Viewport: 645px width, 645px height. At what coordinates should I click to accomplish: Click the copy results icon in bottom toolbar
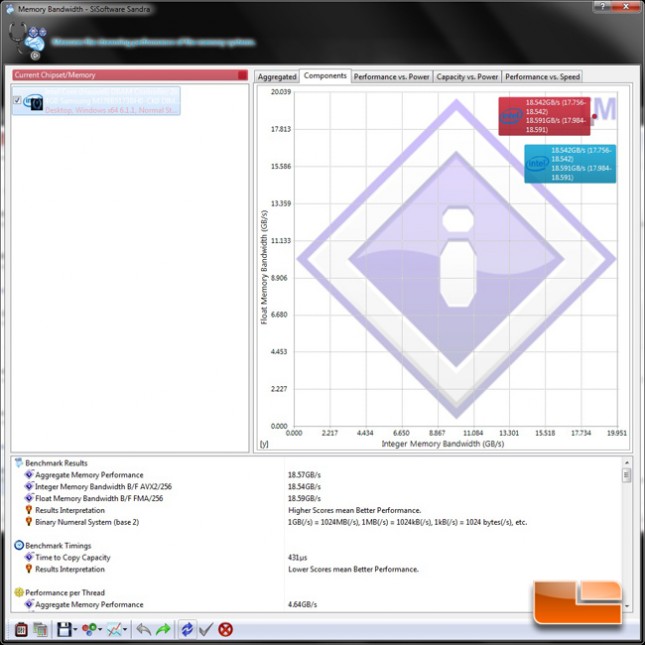pyautogui.click(x=41, y=629)
